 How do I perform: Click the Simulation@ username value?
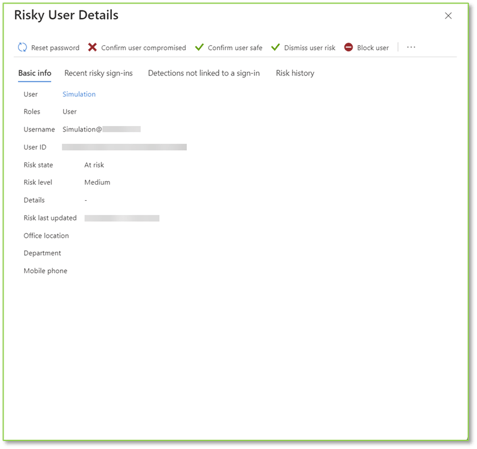[x=101, y=129]
